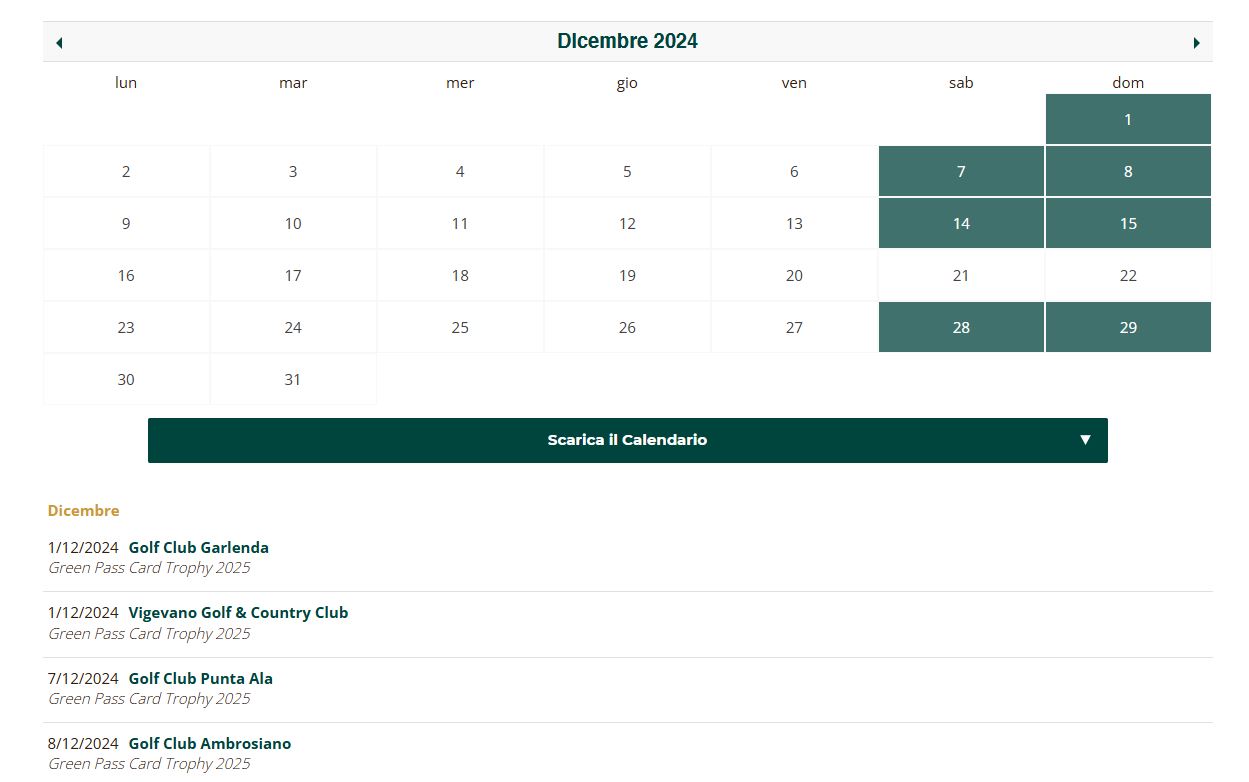
Task: Choose Monday 2 in the calendar
Action: [126, 172]
